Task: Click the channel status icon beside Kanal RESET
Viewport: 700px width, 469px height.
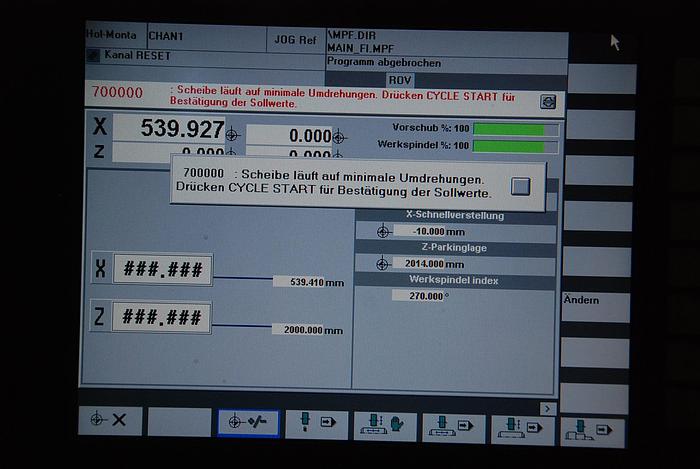Action: click(x=93, y=55)
